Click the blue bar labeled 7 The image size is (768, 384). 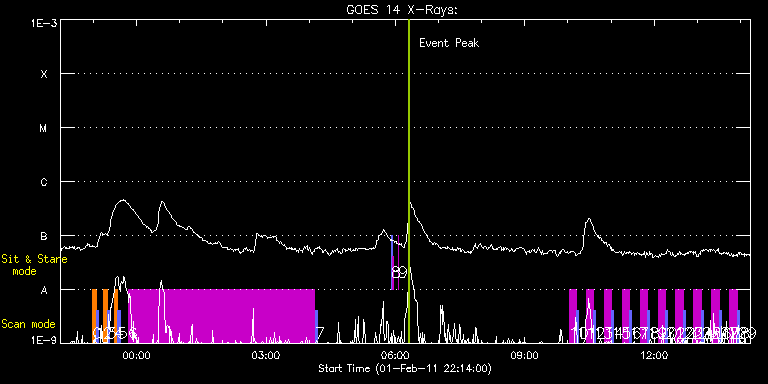tap(316, 326)
